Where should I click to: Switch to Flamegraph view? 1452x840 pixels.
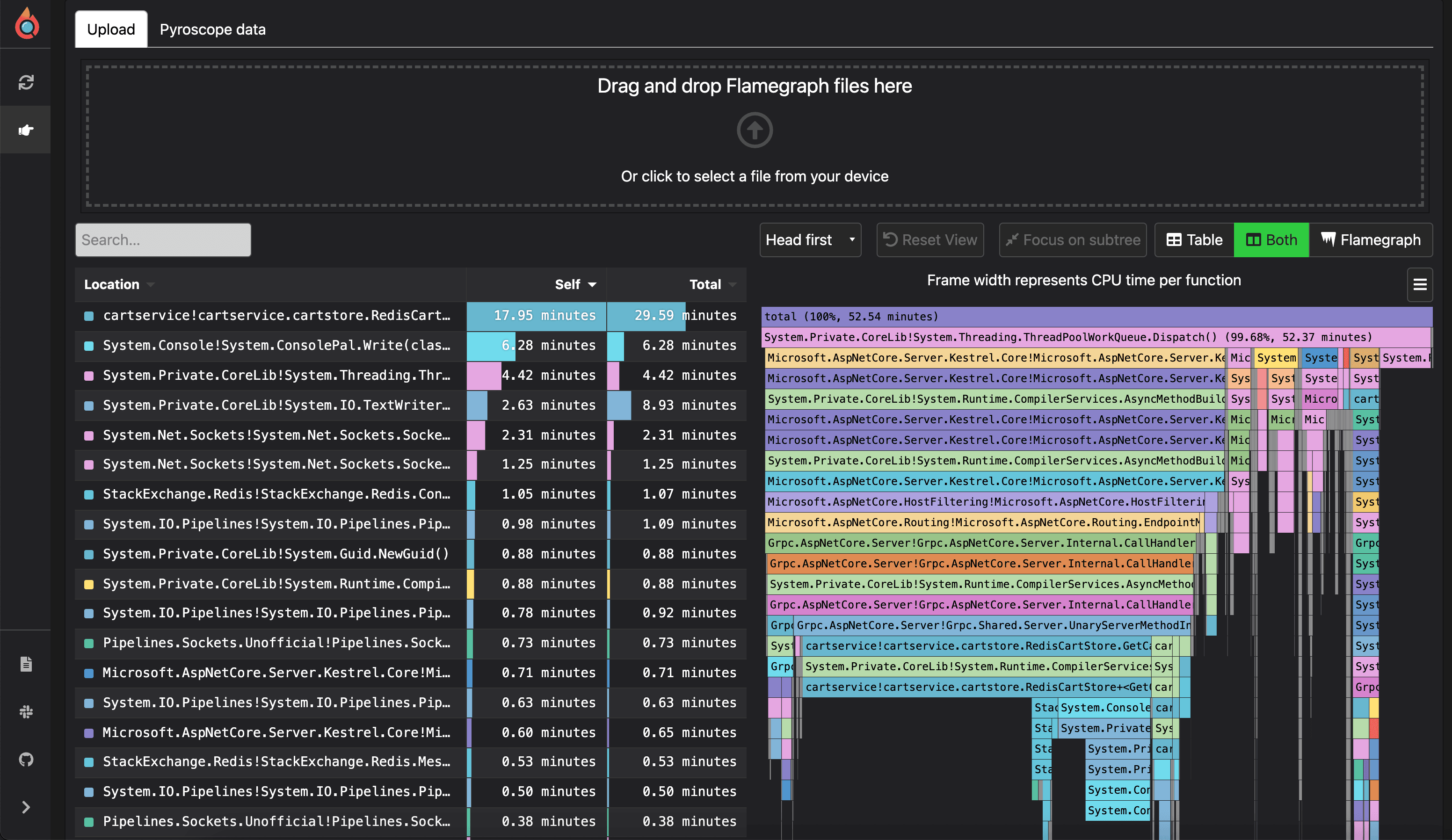point(1371,239)
